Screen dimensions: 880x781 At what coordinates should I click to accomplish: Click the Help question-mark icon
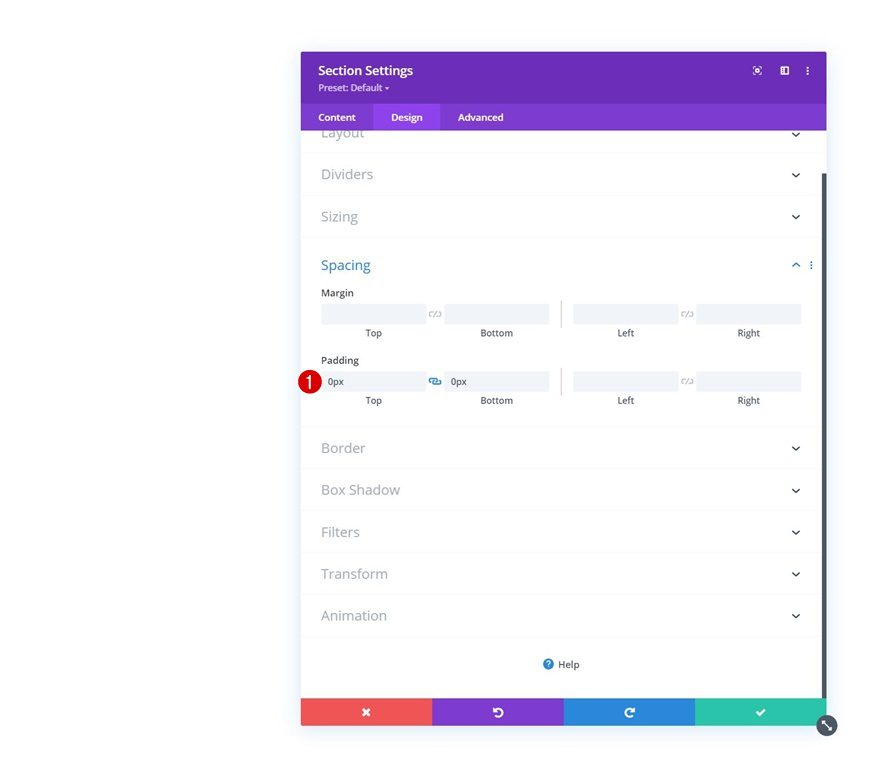pos(548,664)
